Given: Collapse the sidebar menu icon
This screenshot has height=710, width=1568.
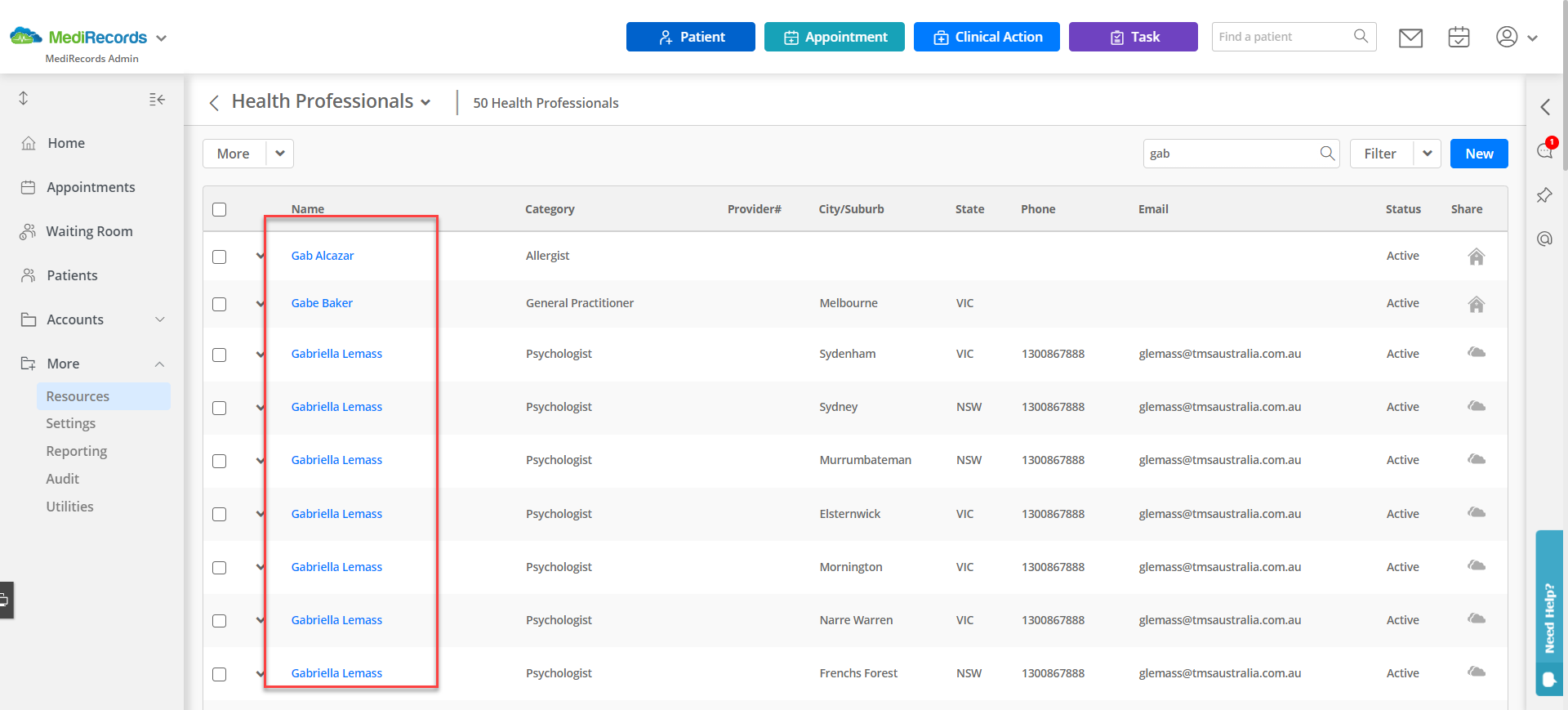Looking at the screenshot, I should coord(158,99).
